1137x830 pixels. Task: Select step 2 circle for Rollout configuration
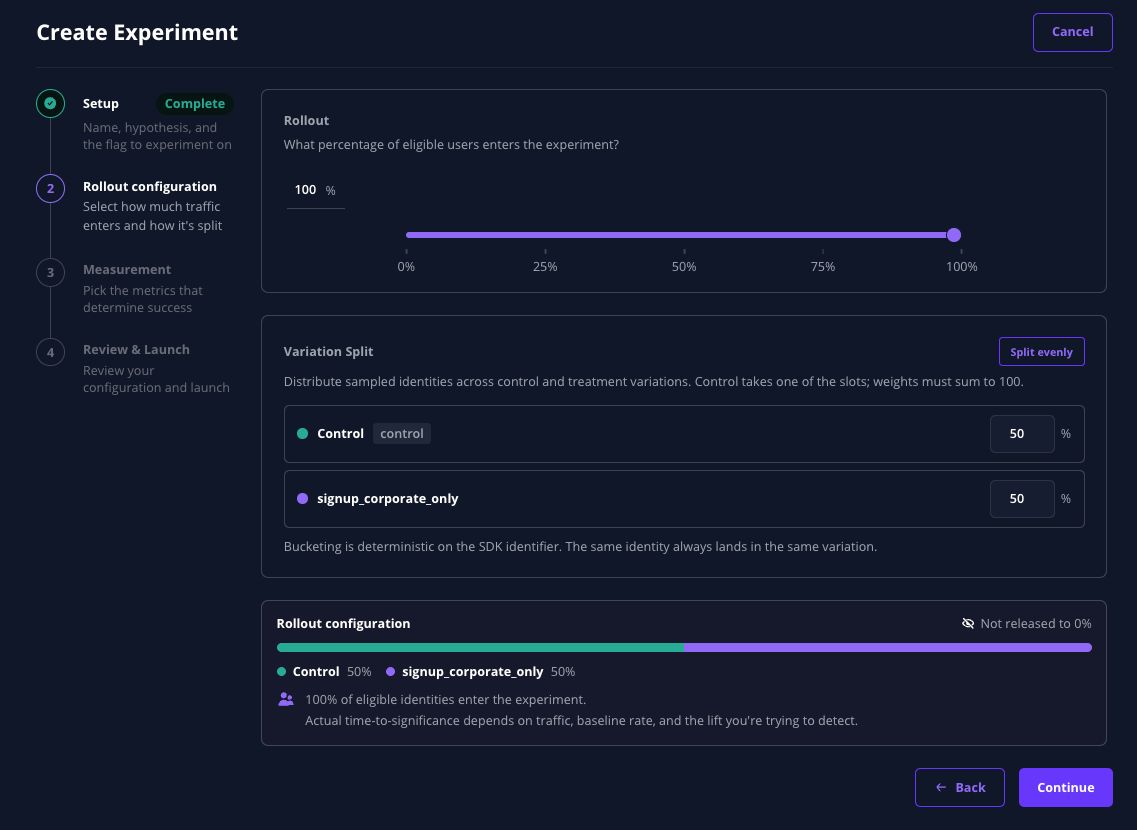coord(50,188)
